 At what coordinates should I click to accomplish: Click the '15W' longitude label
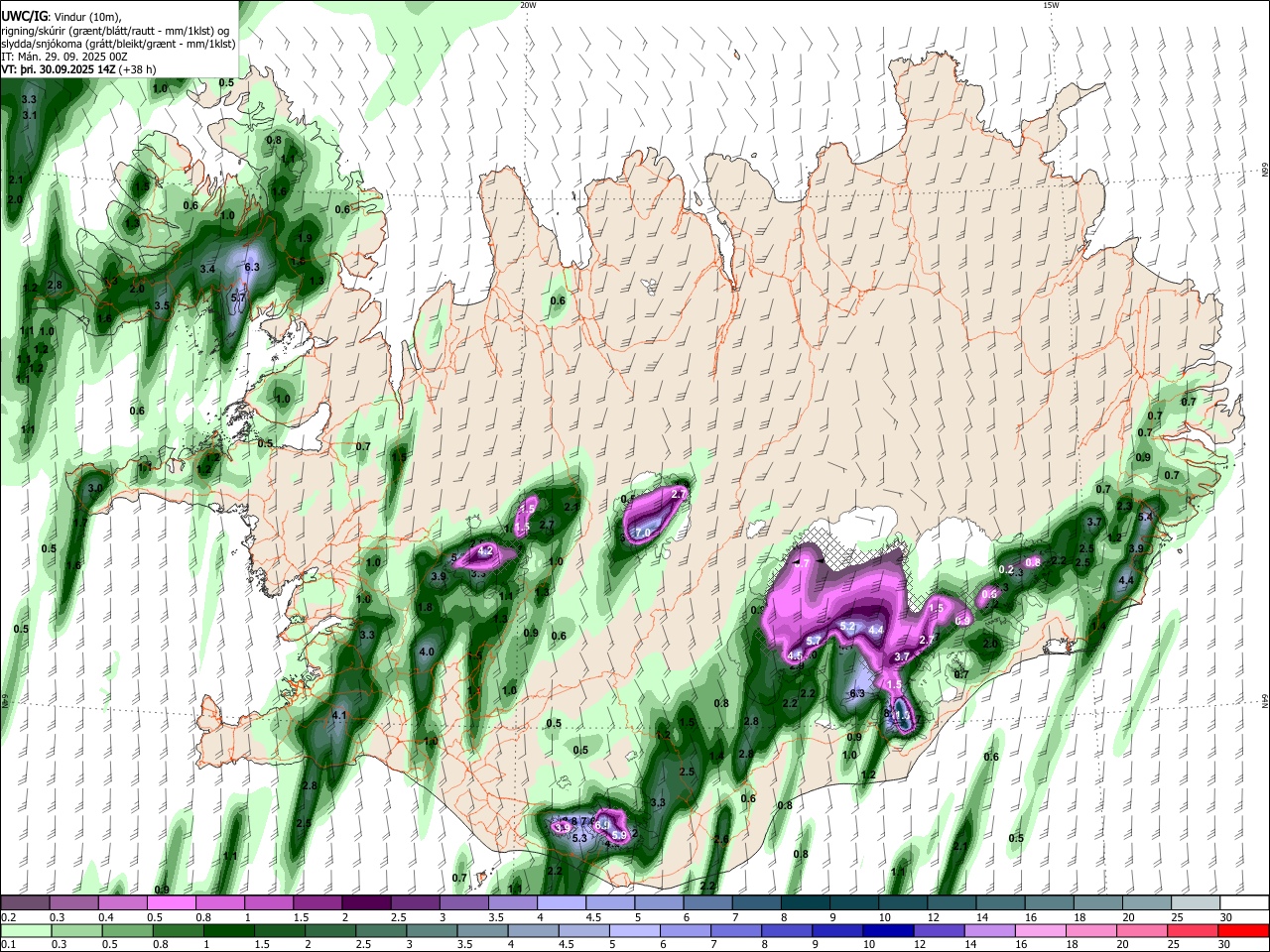point(1051,5)
